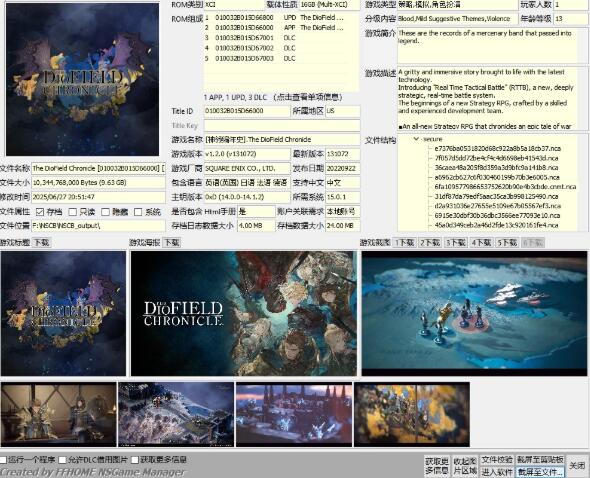Open the golden blurred battlefield thumbnail
The width and height of the screenshot is (590, 478).
coord(412,414)
